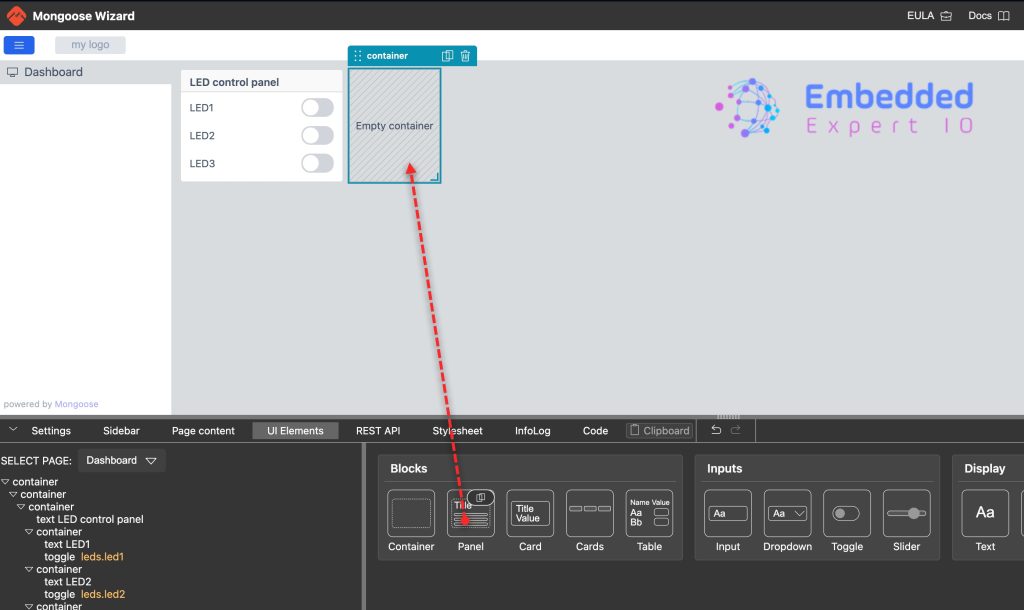Switch to the REST API tab
The image size is (1024, 610).
[378, 431]
